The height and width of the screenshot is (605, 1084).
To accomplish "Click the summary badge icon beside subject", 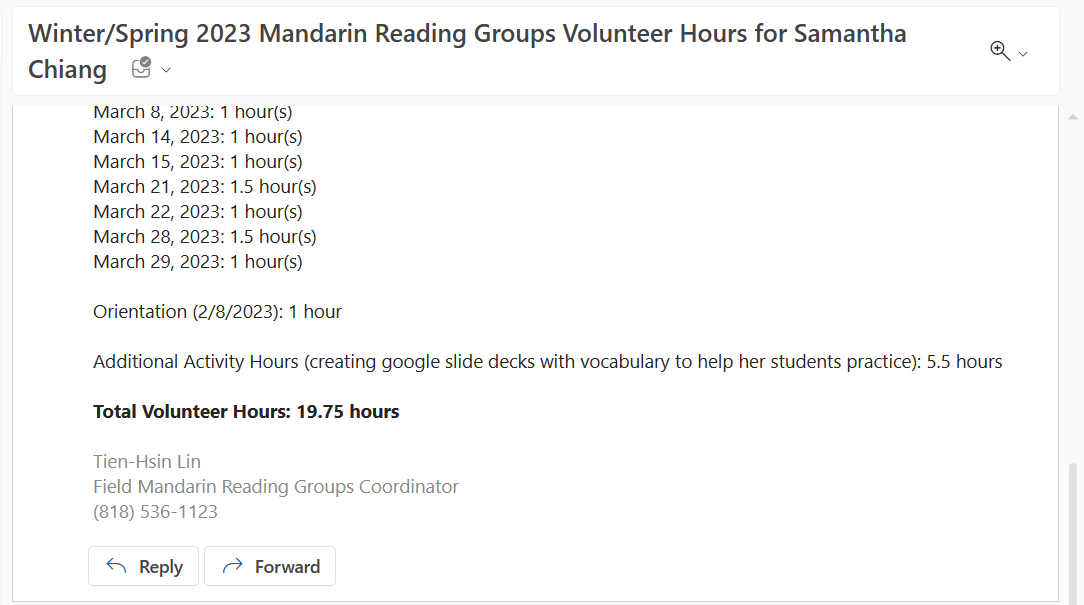I will (141, 69).
